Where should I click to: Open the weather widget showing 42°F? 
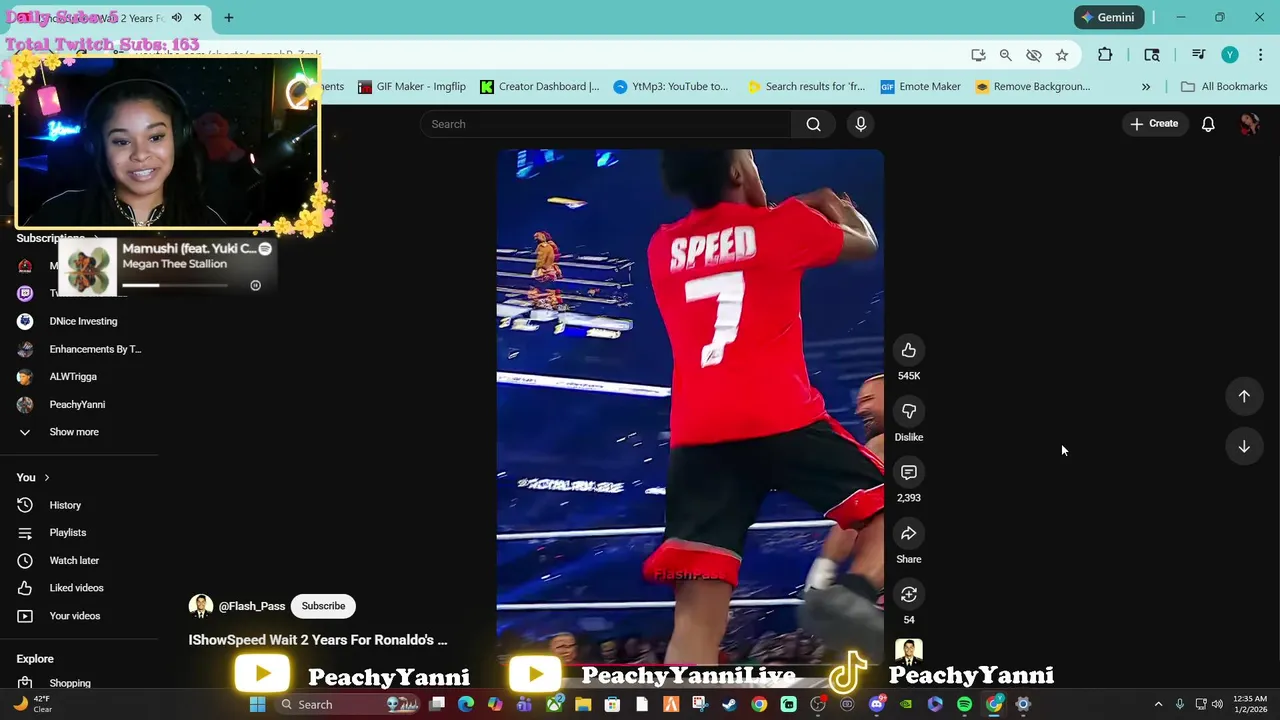32,704
